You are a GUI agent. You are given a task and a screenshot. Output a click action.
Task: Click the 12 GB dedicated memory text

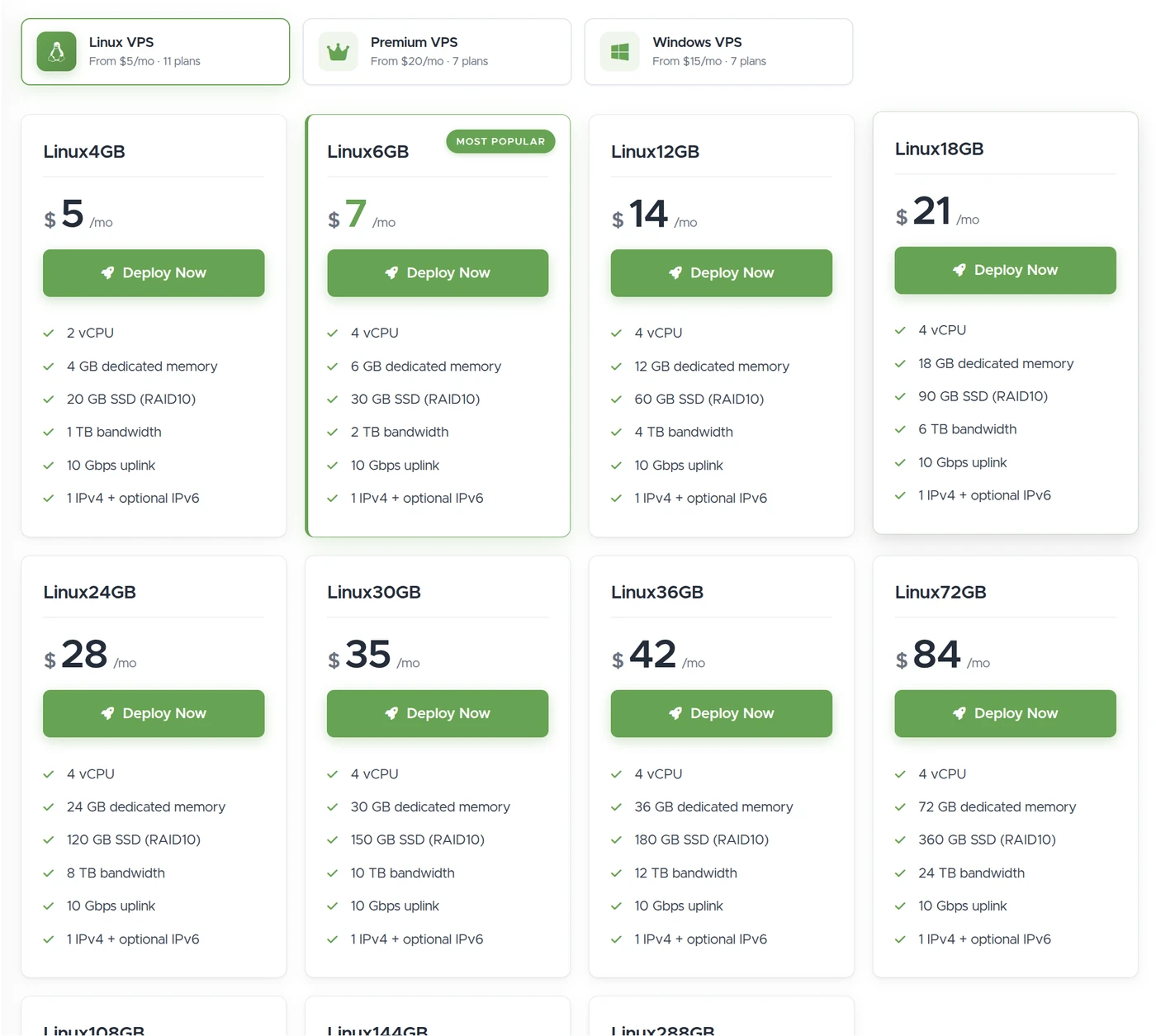pyautogui.click(x=712, y=367)
